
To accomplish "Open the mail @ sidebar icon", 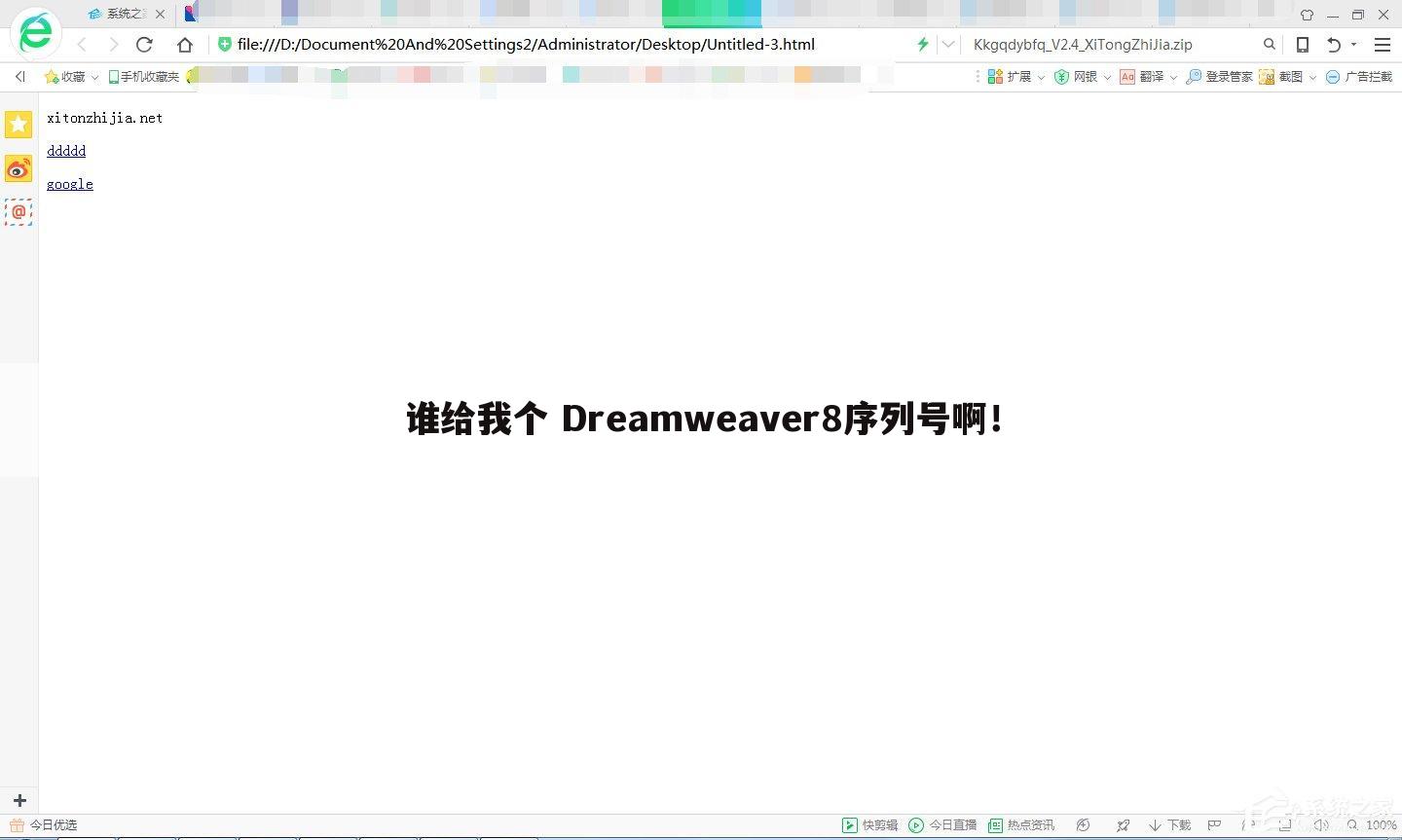I will (x=18, y=212).
